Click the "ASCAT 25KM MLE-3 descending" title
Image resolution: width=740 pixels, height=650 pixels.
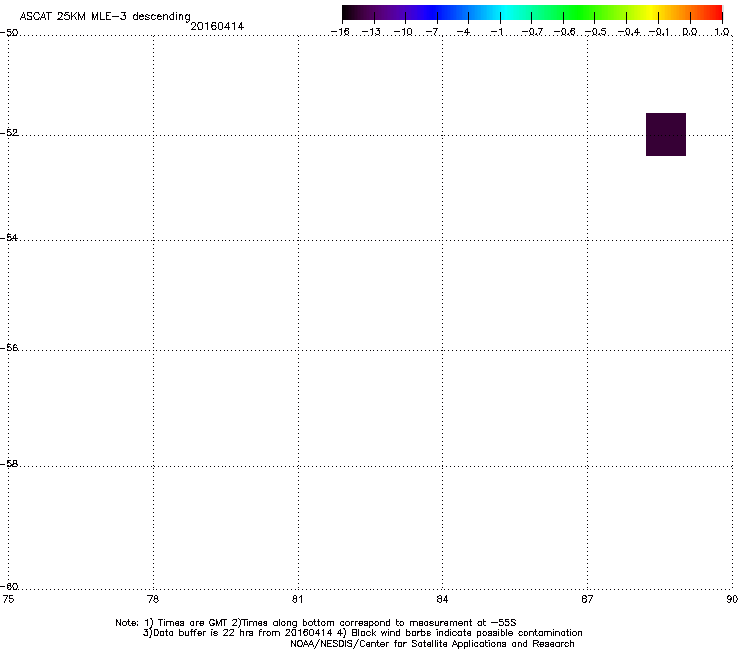(105, 16)
